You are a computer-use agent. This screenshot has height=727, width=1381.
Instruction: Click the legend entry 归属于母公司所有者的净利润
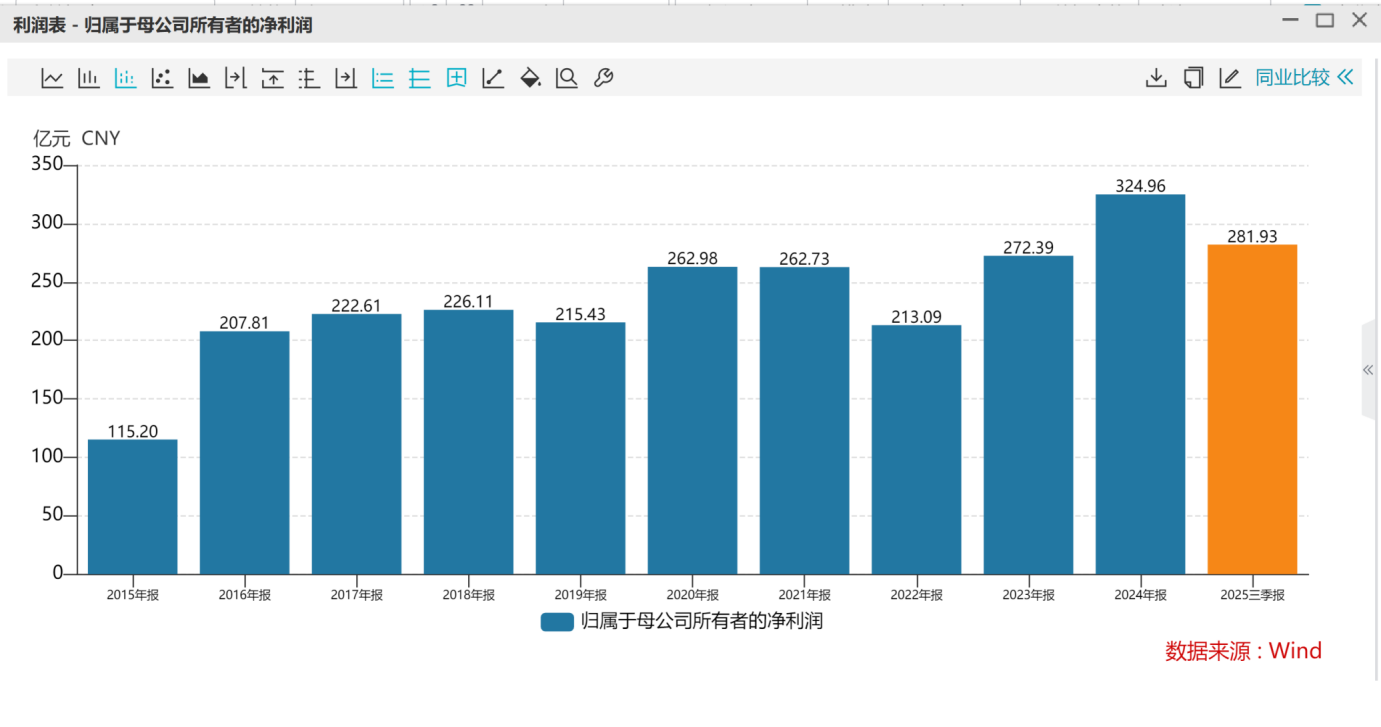click(x=701, y=622)
